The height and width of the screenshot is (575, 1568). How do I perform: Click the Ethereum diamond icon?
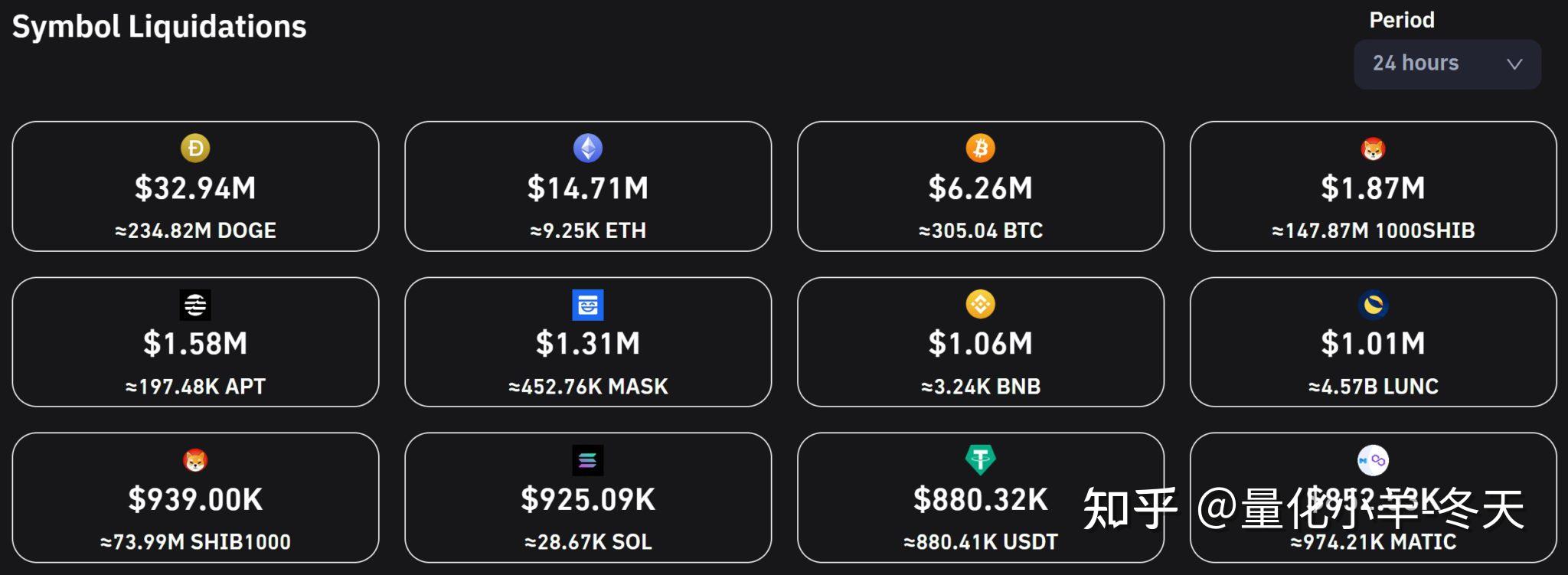pos(588,148)
